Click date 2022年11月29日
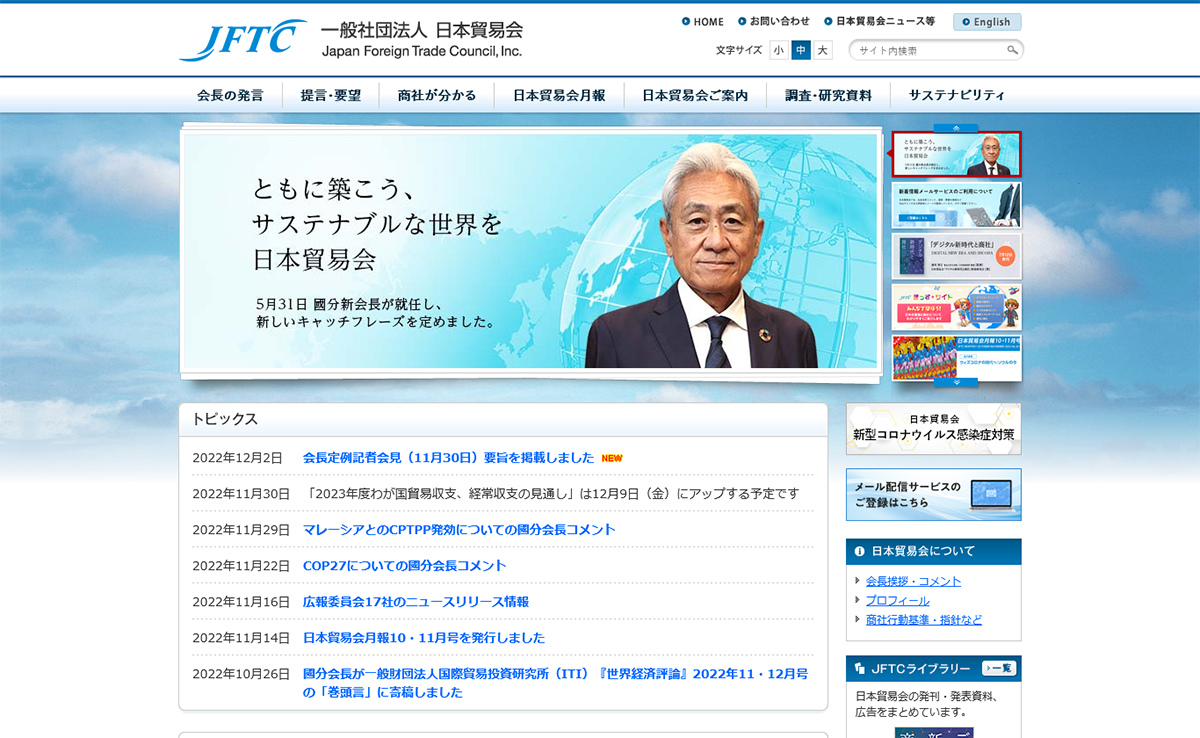Image resolution: width=1200 pixels, height=738 pixels. pyautogui.click(x=241, y=530)
